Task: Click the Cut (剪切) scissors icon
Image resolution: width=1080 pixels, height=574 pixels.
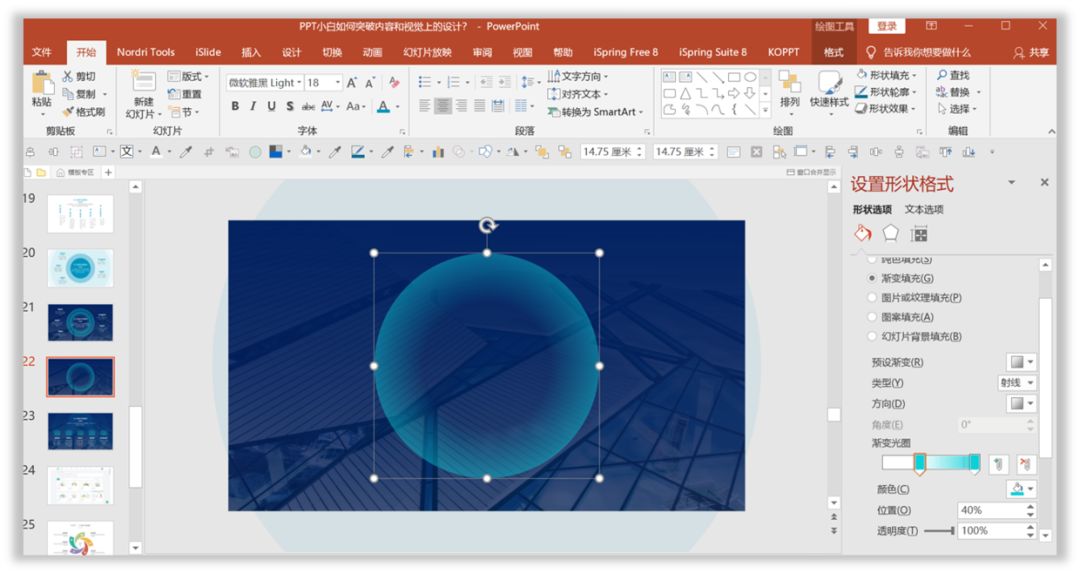Action: (68, 76)
